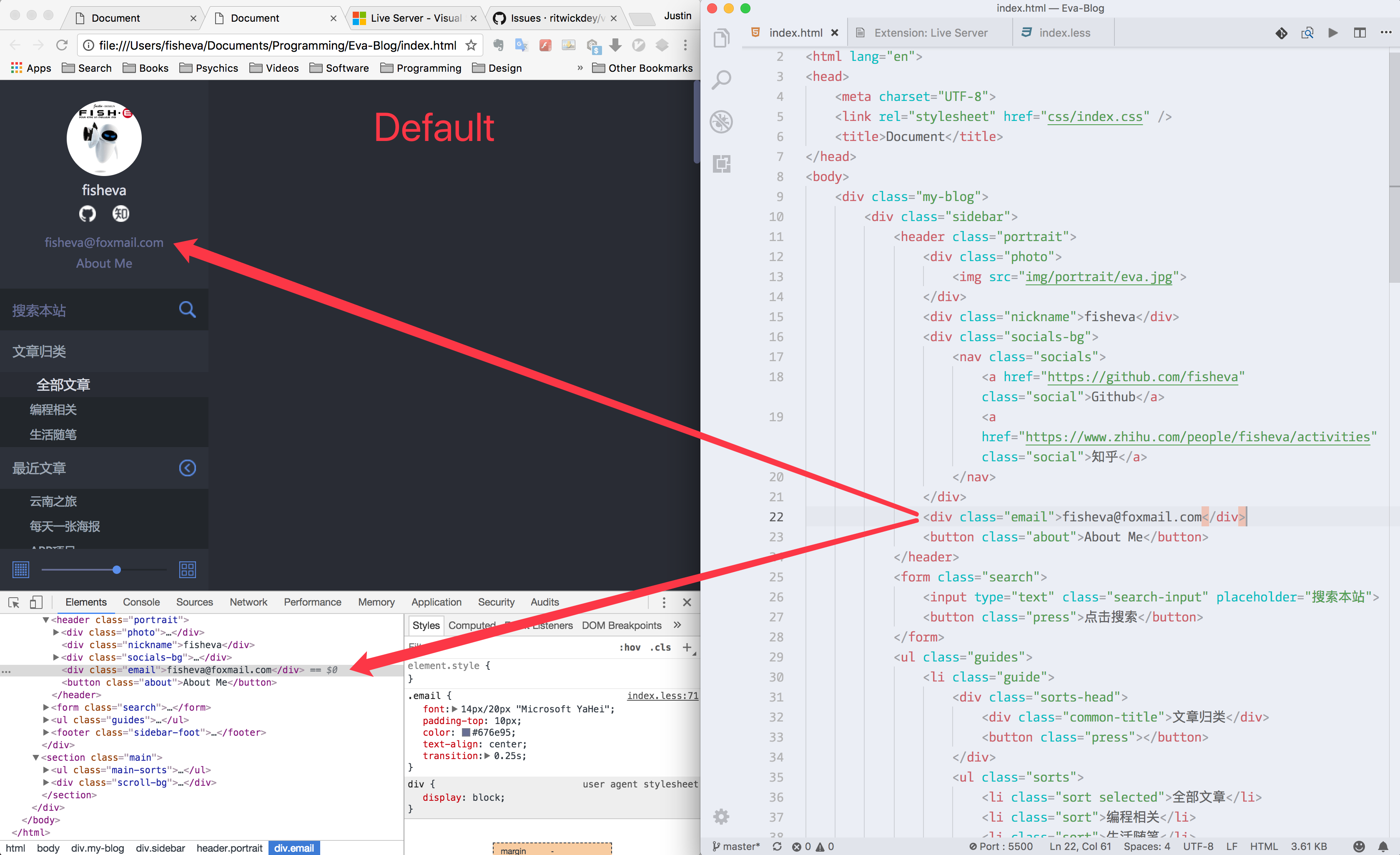The image size is (1400, 855).
Task: Toggle the device toolbar in DevTools
Action: tap(36, 602)
